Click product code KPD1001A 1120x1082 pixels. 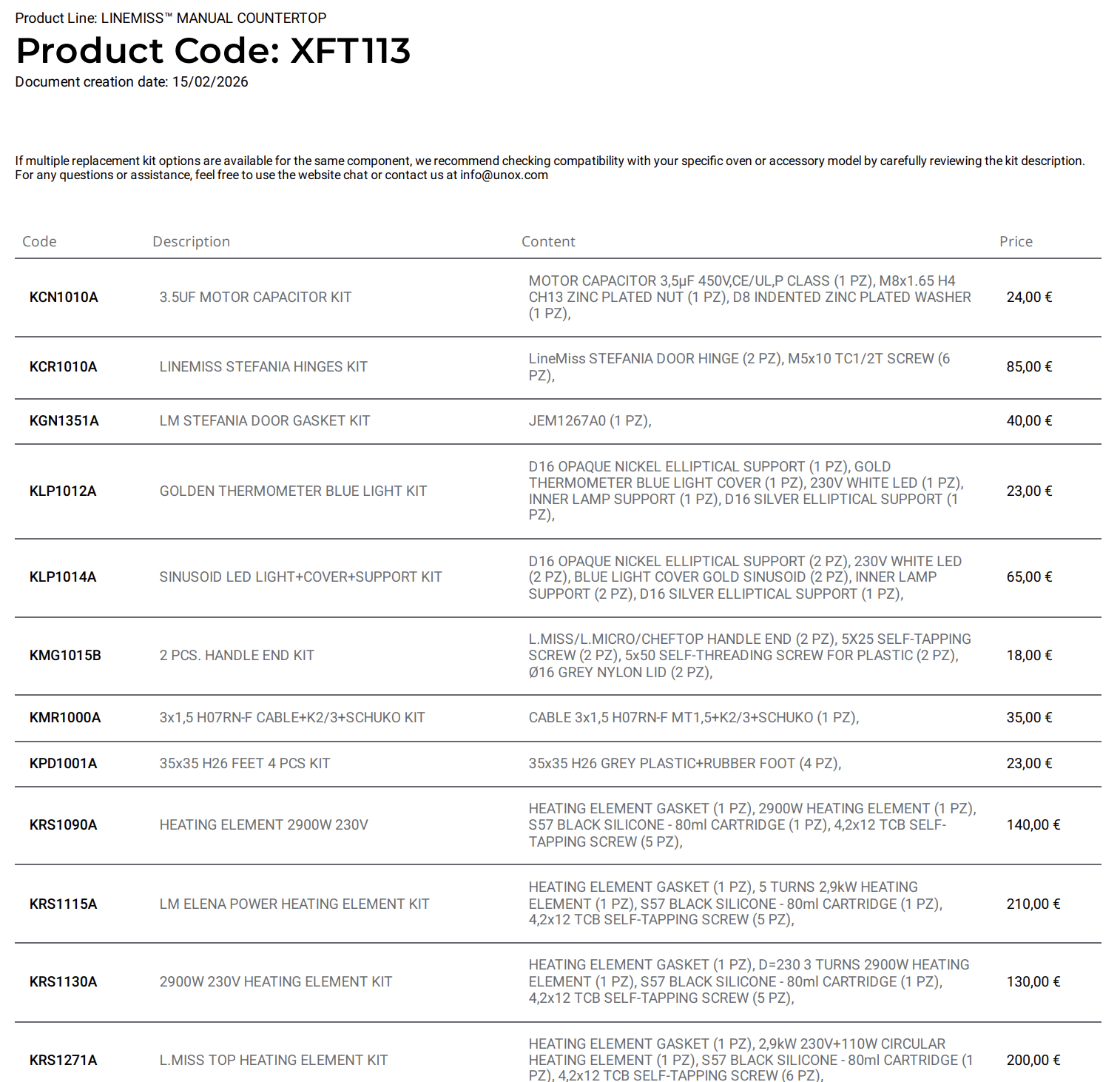coord(63,764)
